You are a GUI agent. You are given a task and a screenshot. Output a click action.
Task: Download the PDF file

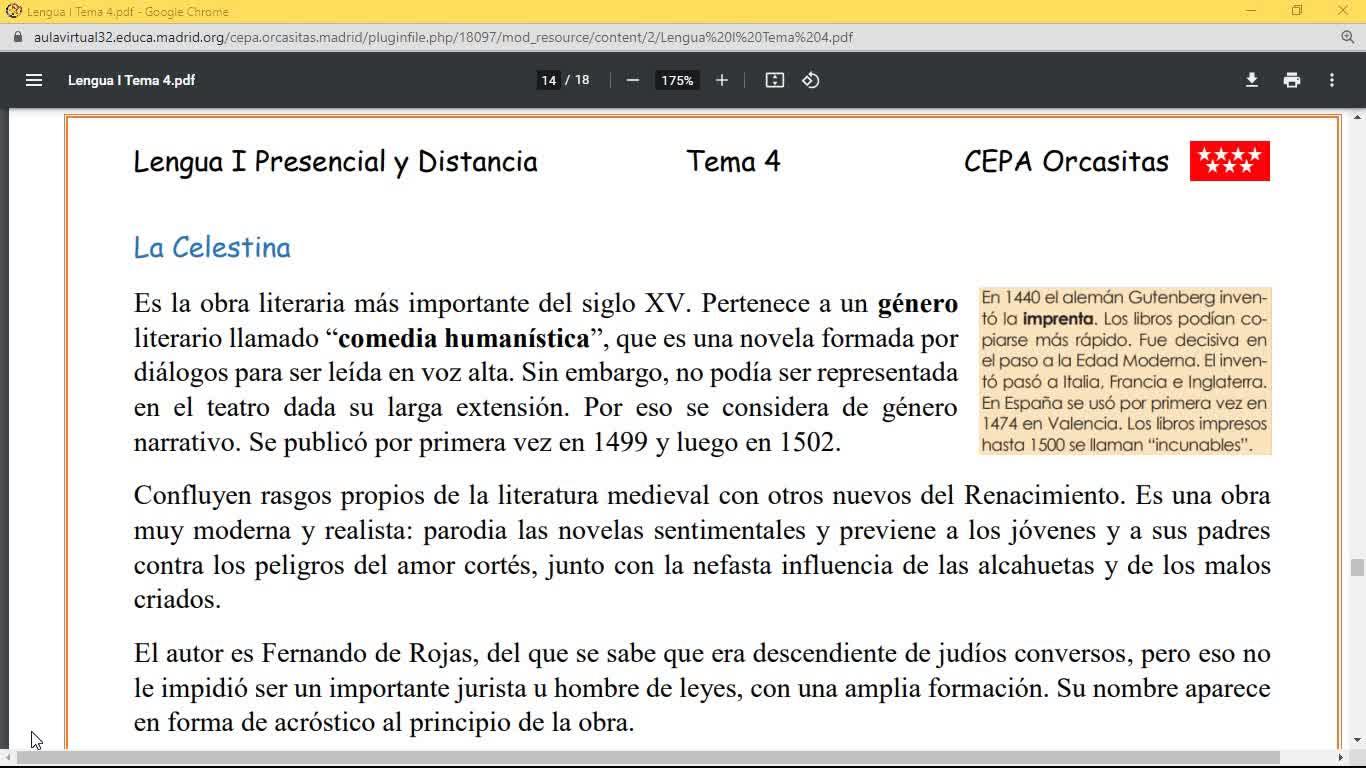(1251, 80)
